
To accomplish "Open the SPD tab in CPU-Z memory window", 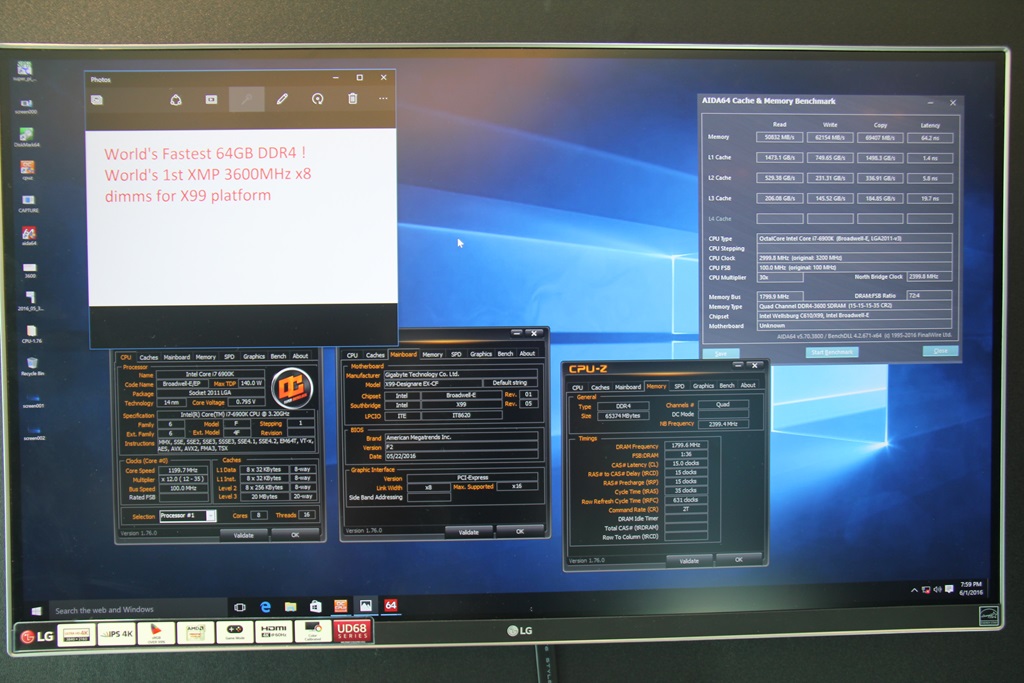I will pyautogui.click(x=679, y=386).
